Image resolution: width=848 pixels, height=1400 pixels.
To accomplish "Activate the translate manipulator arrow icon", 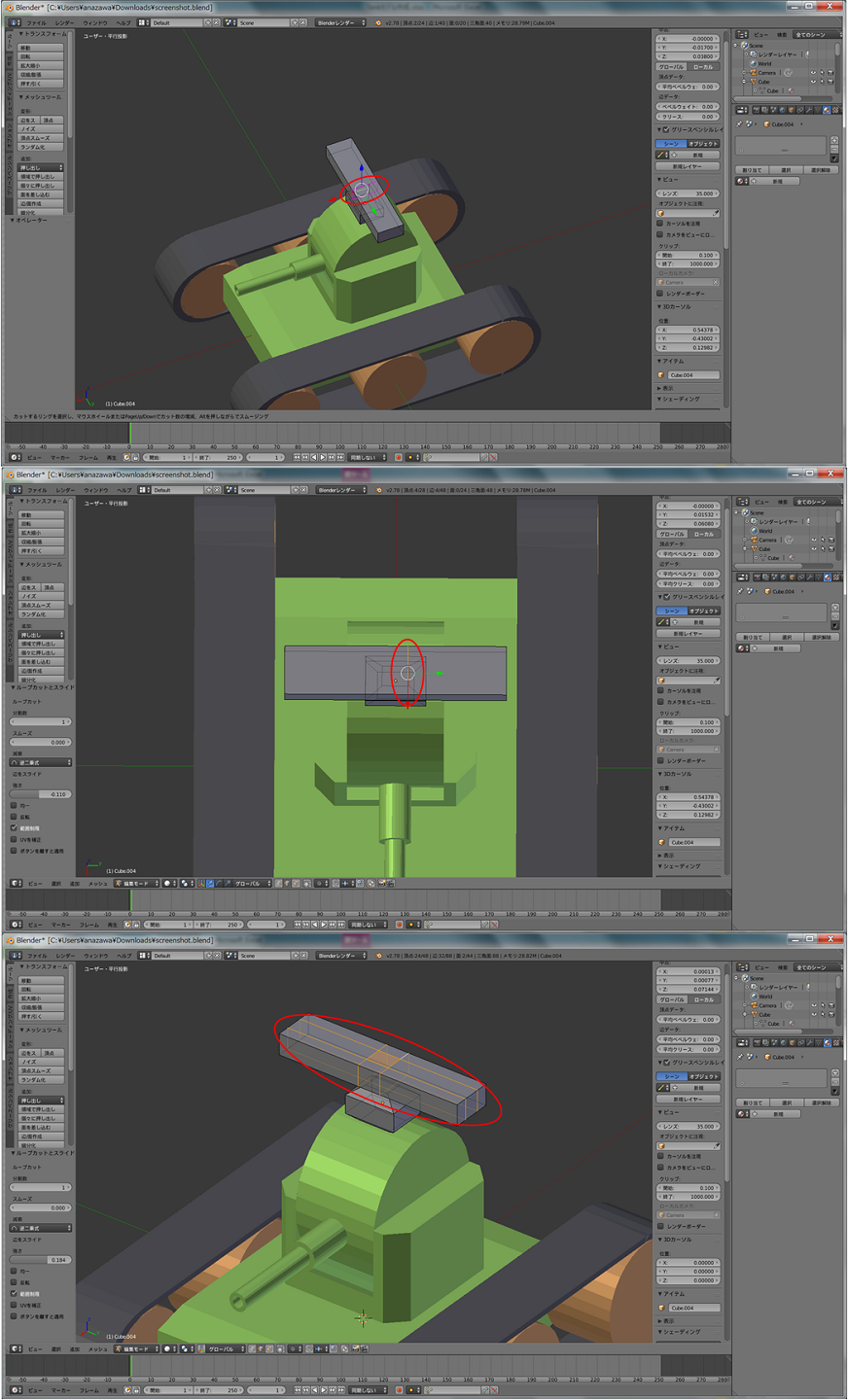I will pos(210,884).
